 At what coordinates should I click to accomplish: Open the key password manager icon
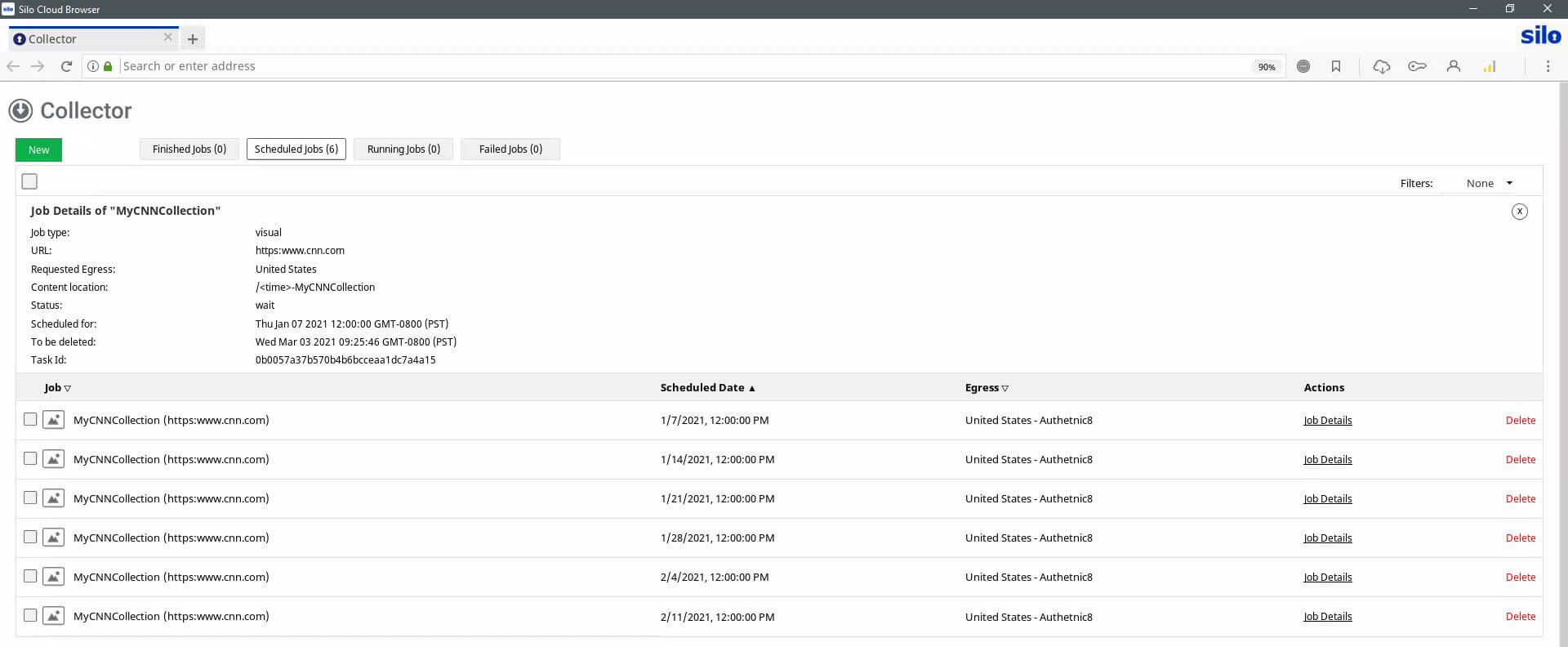1417,66
